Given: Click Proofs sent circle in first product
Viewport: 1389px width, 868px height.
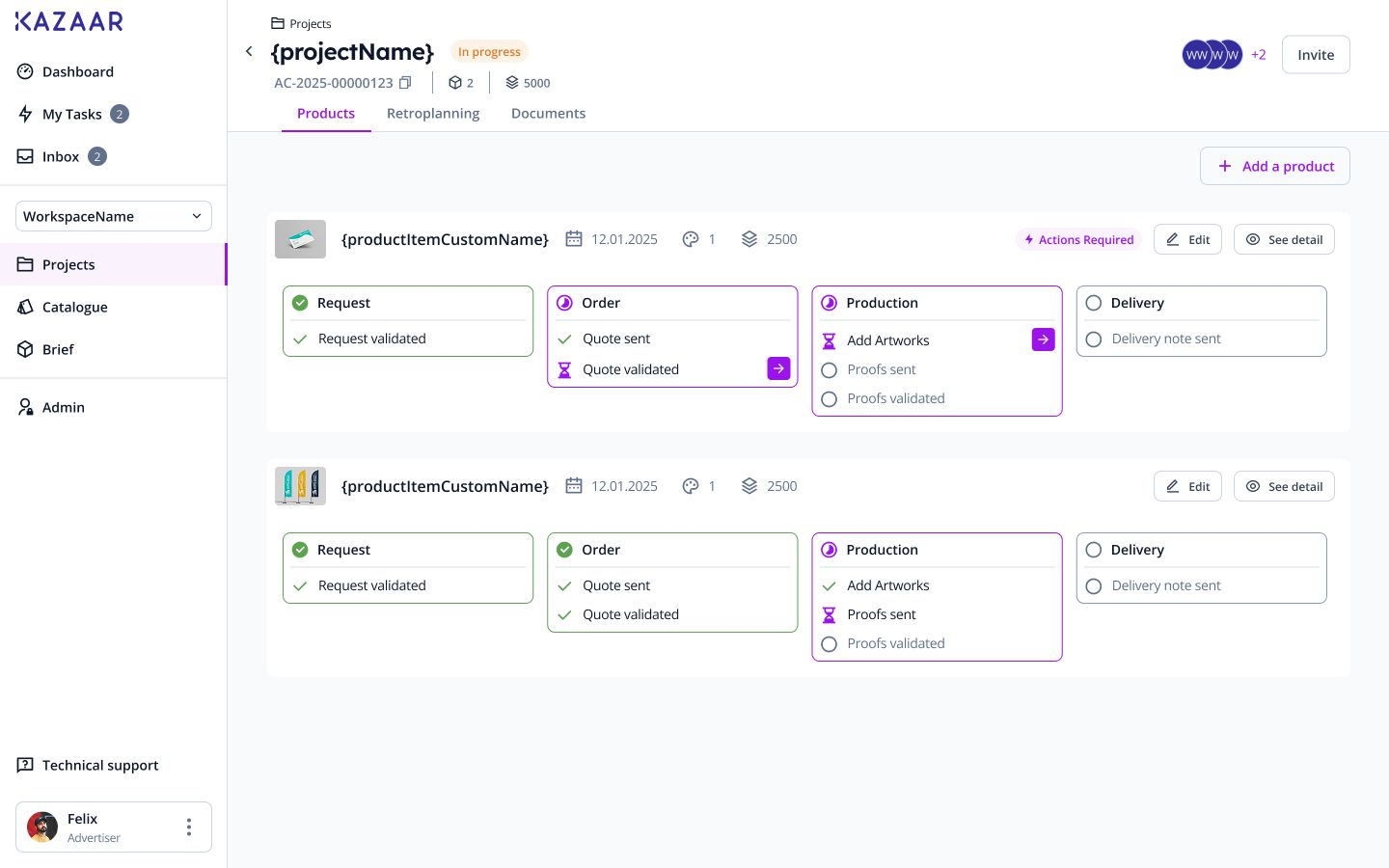Looking at the screenshot, I should click(x=829, y=370).
